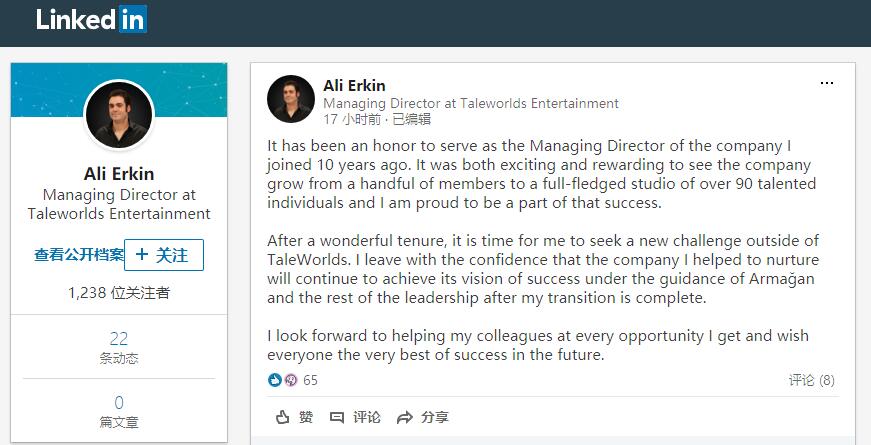Click the thumbs-up 赞 like icon

[283, 417]
